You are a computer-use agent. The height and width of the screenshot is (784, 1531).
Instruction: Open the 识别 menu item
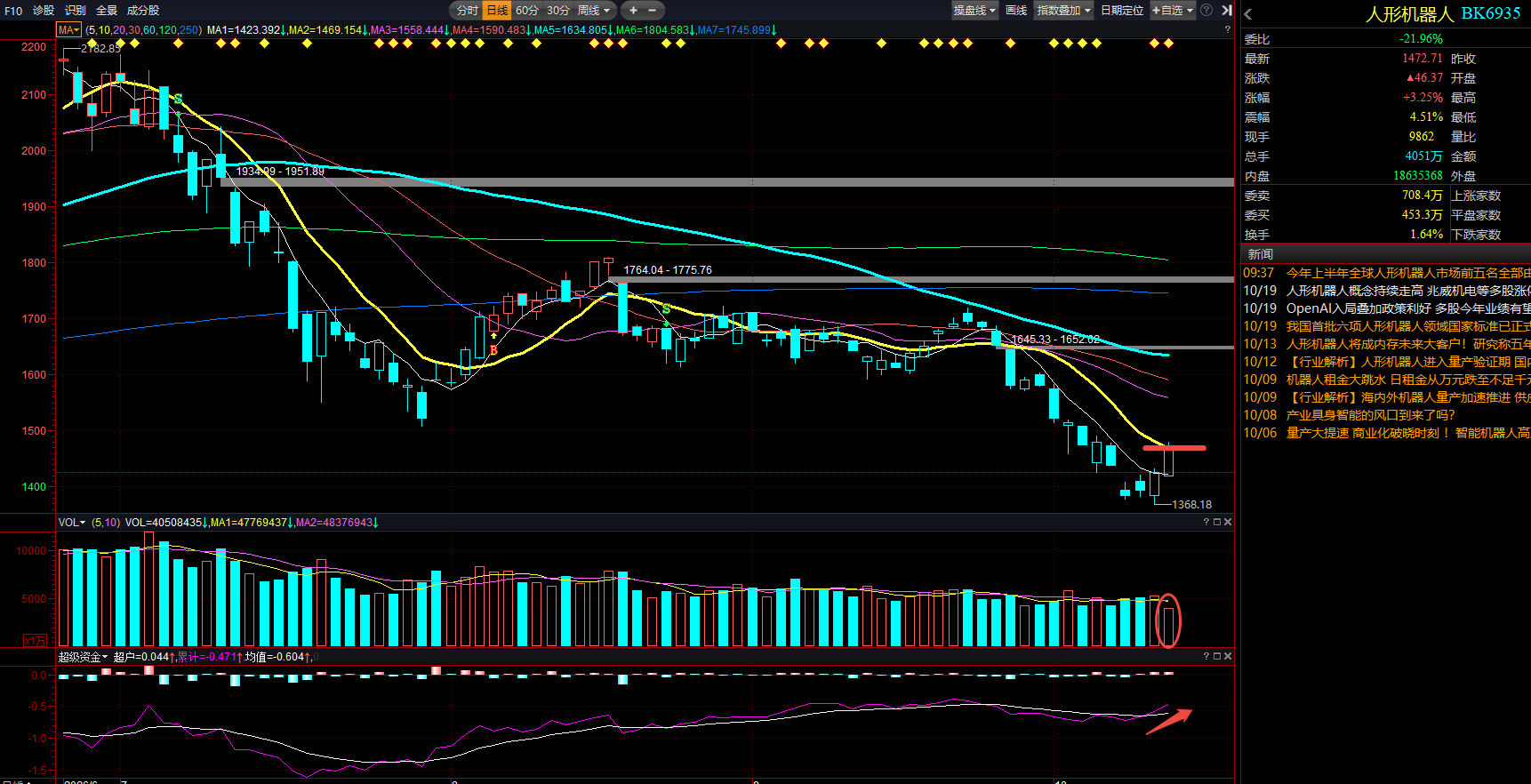click(x=76, y=11)
